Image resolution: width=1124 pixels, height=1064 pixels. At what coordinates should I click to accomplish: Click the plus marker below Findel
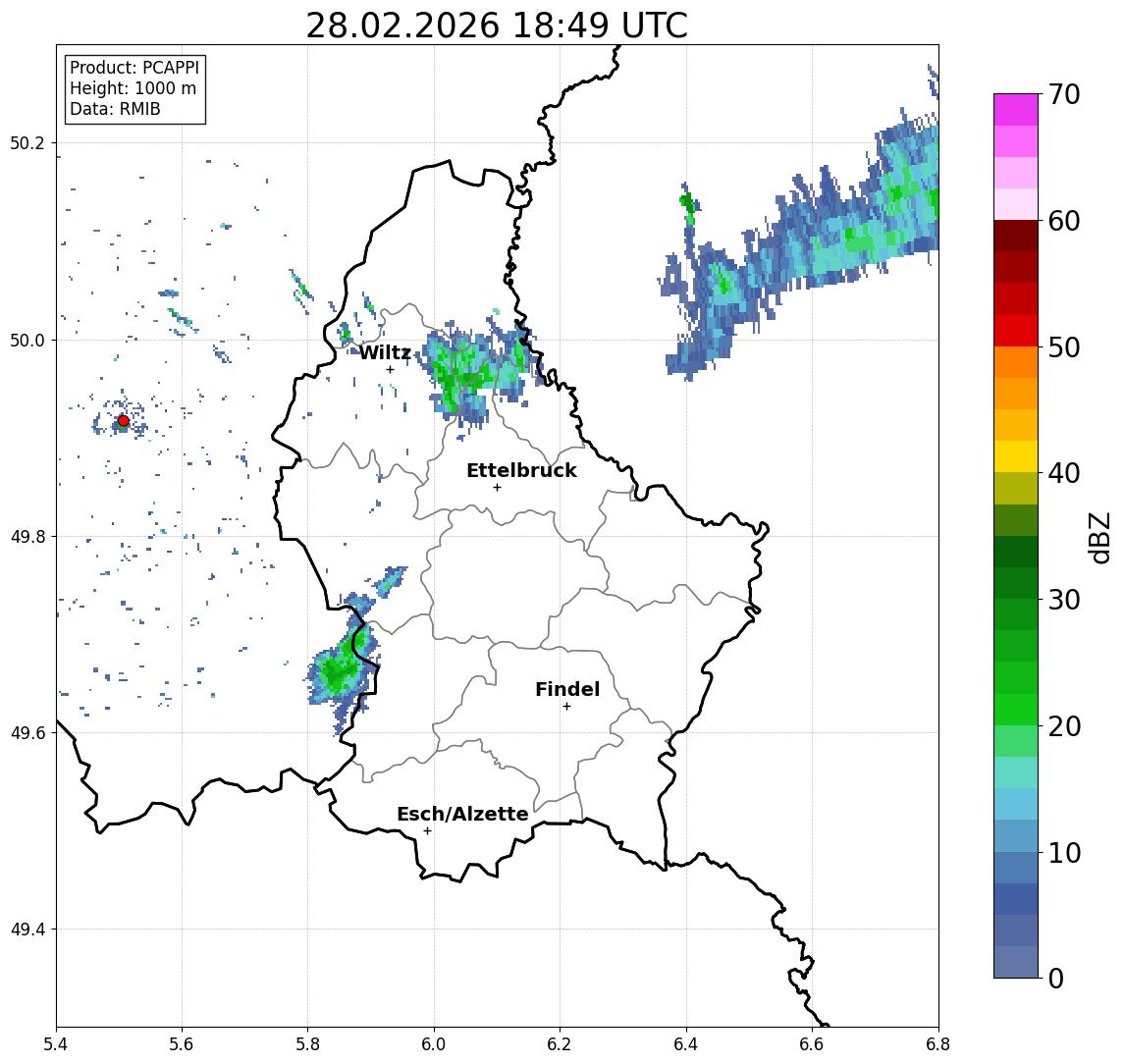(x=566, y=707)
